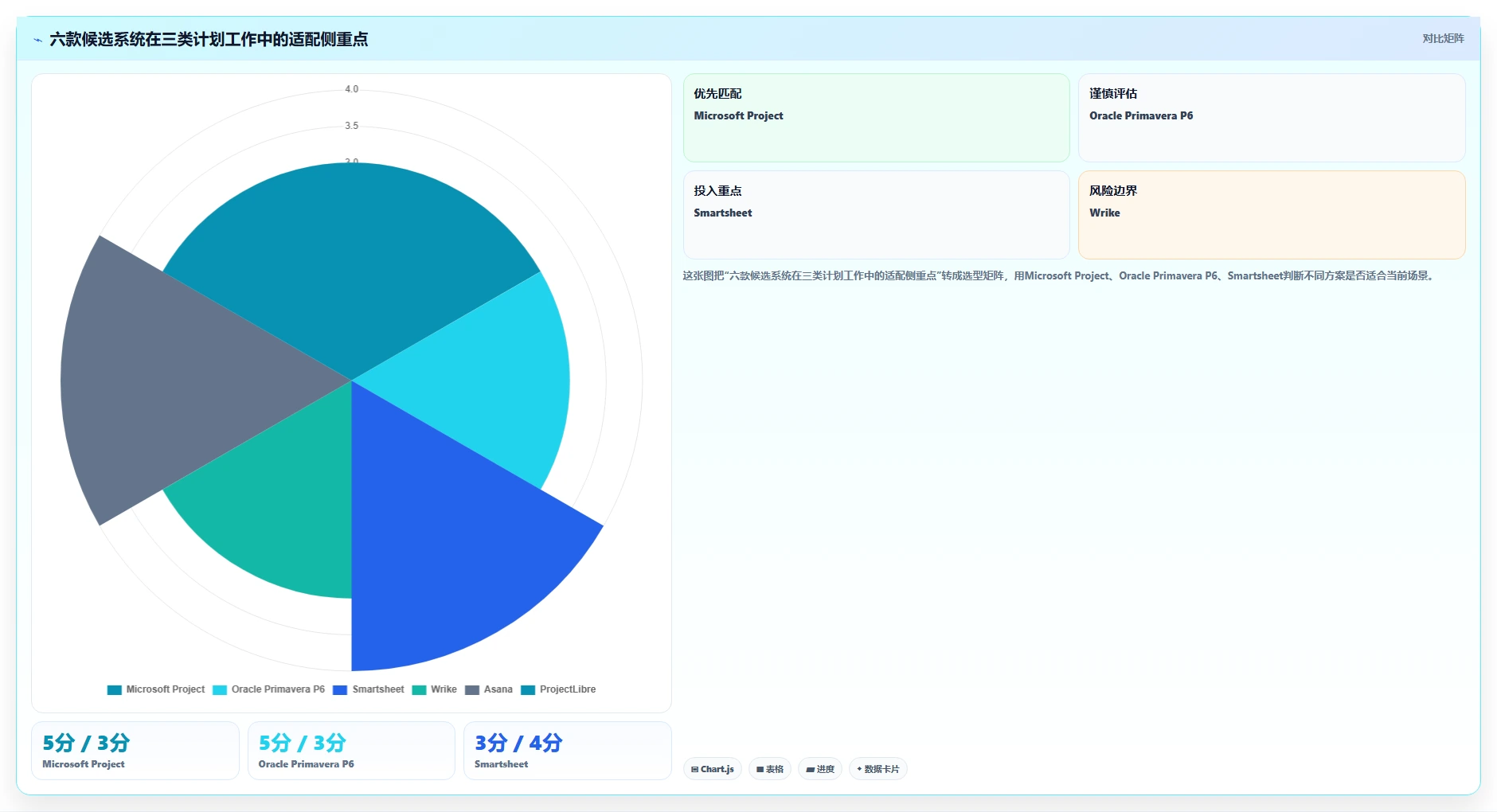Toggle Asana legend color box
The height and width of the screenshot is (812, 1497).
click(472, 689)
